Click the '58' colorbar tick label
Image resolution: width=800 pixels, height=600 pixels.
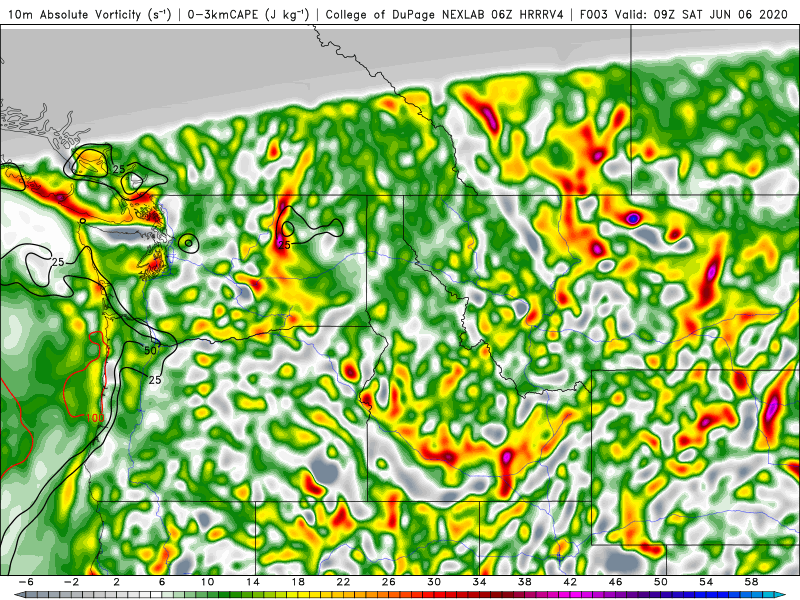coord(752,582)
